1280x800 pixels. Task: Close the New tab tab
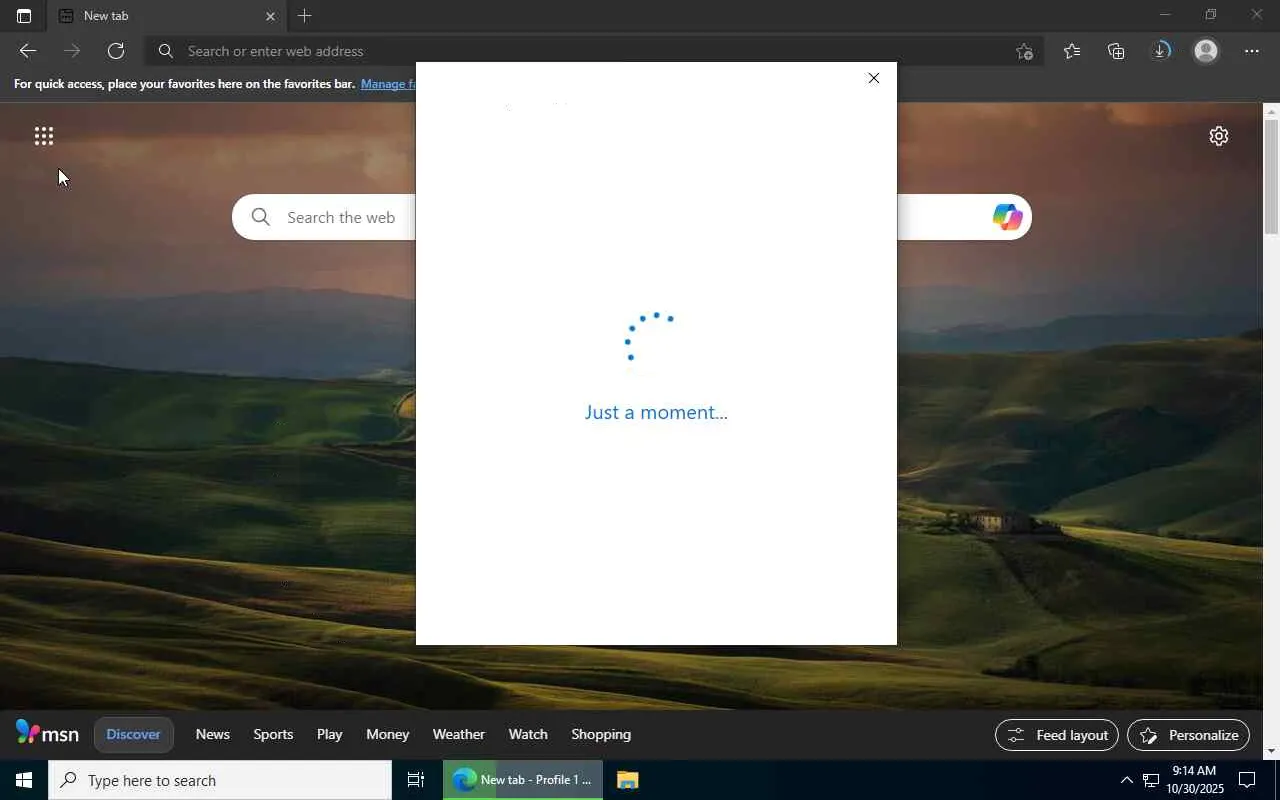click(270, 16)
